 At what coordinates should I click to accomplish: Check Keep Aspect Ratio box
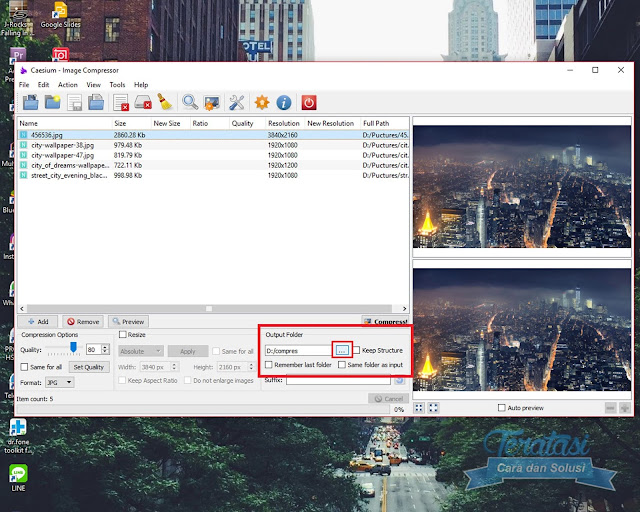[122, 380]
